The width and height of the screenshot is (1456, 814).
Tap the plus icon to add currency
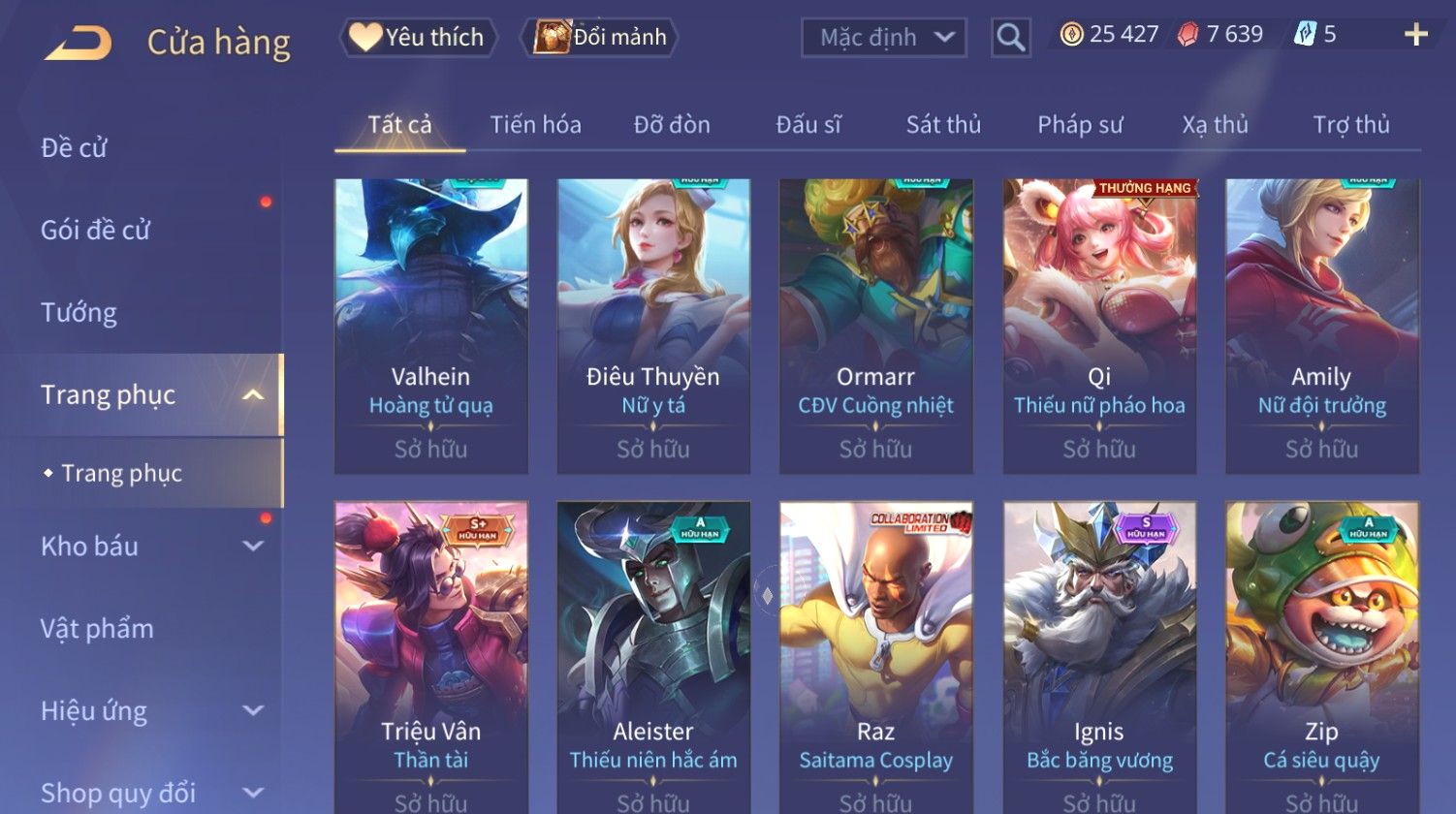tap(1415, 35)
